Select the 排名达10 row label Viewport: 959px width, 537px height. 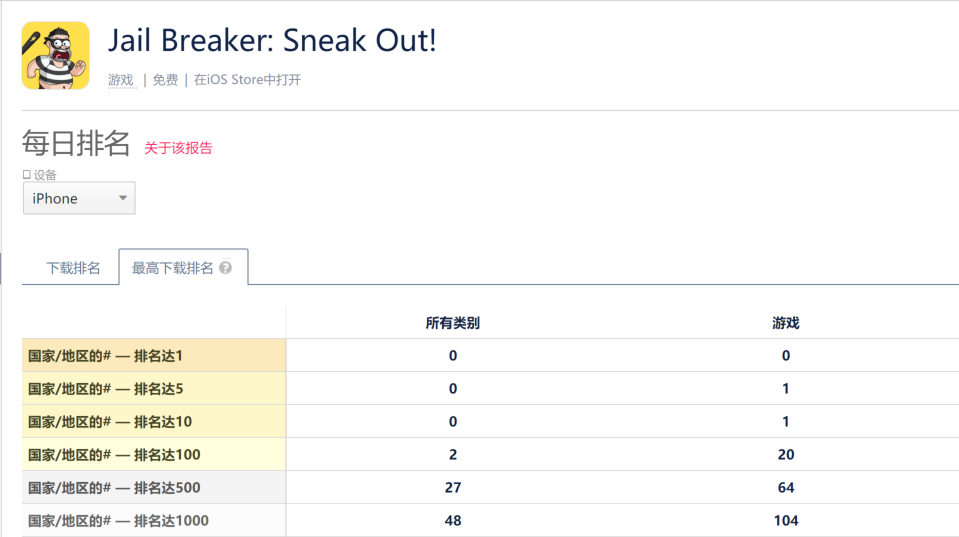tap(109, 422)
